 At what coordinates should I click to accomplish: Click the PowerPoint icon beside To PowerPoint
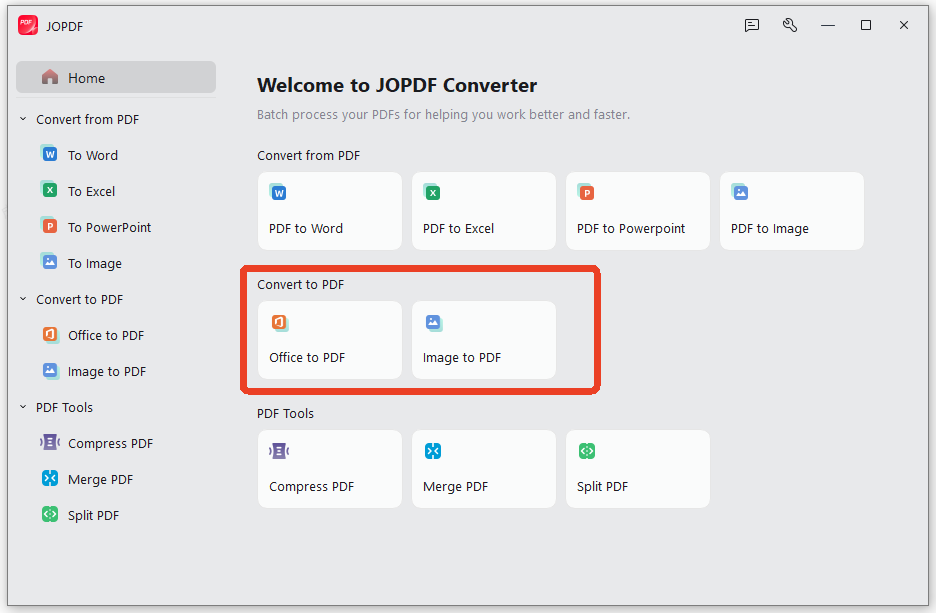pos(50,226)
